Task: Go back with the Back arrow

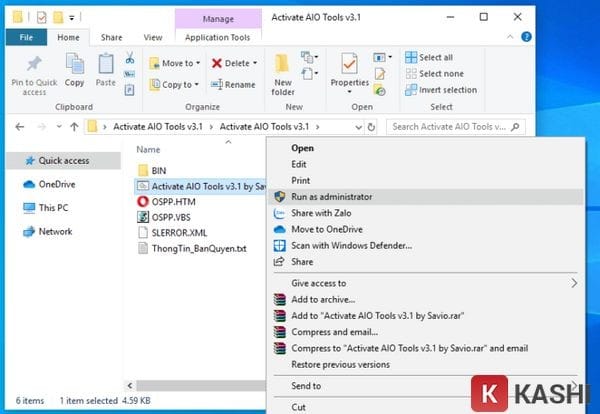Action: [20, 127]
